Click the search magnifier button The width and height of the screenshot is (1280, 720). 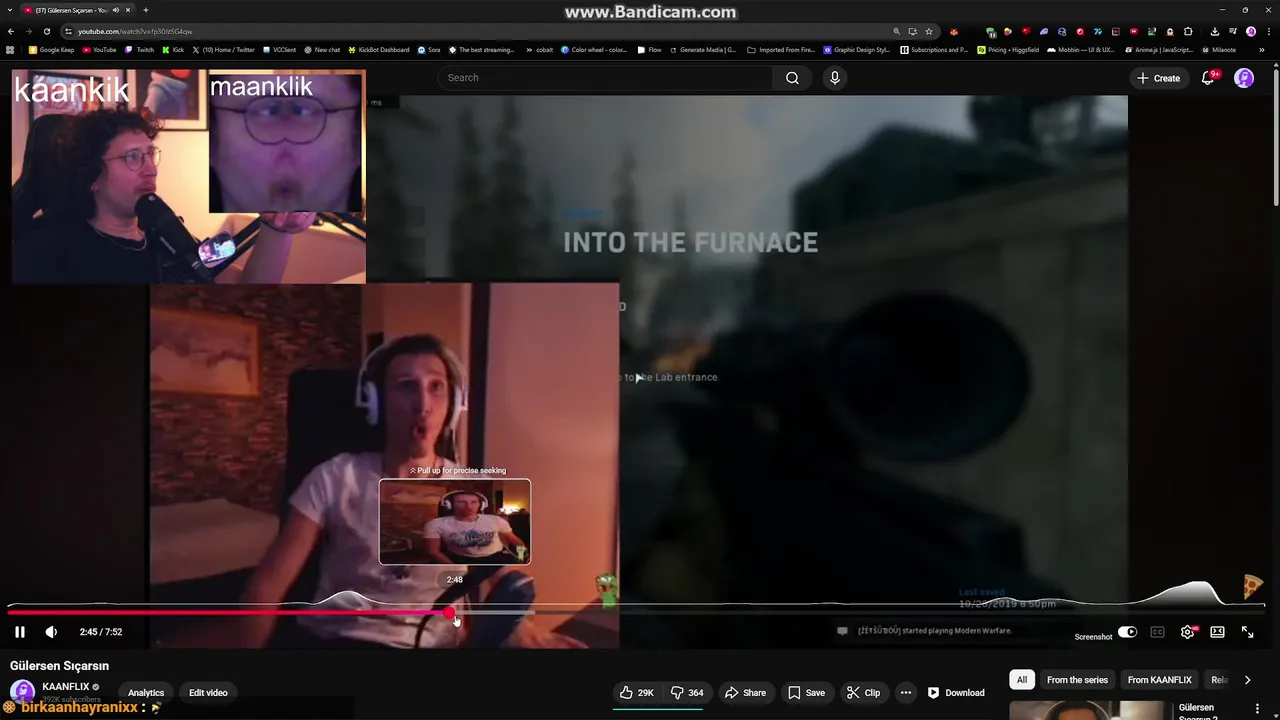(x=792, y=78)
